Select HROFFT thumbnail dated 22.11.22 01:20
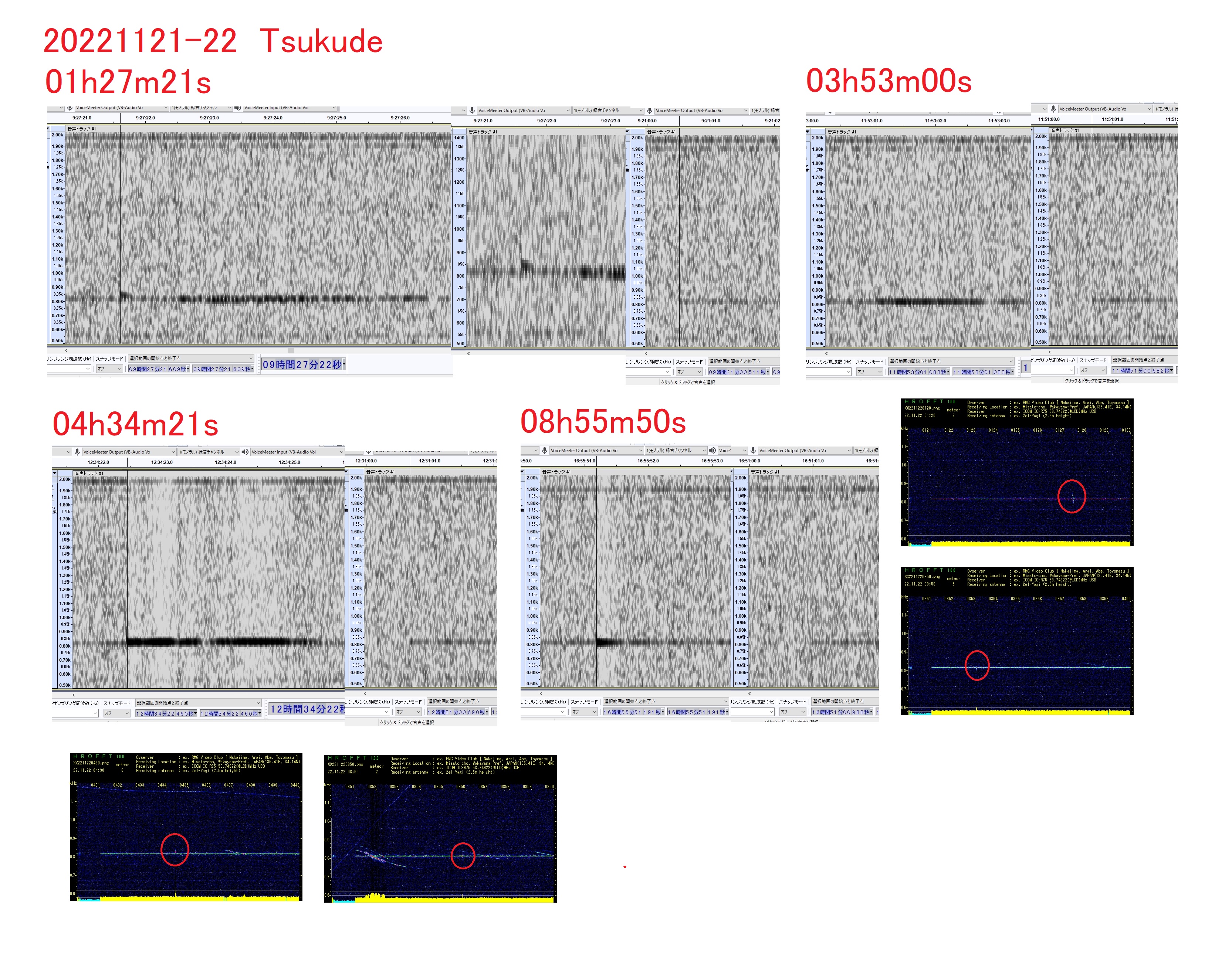Image resolution: width=1232 pixels, height=964 pixels. 1017,473
